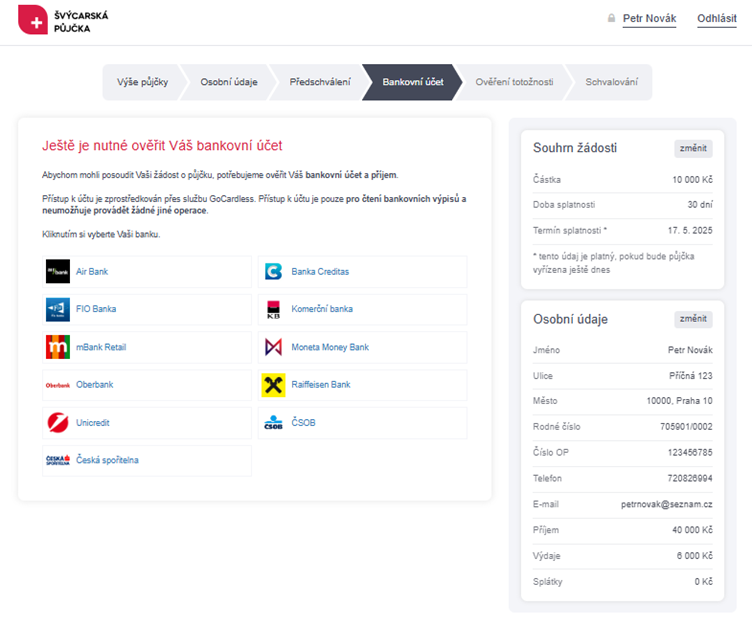Viewport: 752px width, 625px height.
Task: Open Ověření totožnosti step
Action: [x=514, y=82]
